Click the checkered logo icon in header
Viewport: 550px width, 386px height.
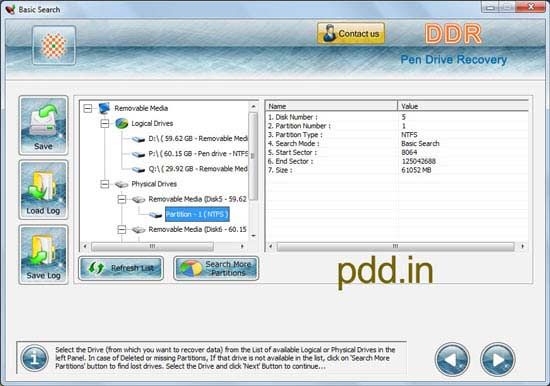54,46
